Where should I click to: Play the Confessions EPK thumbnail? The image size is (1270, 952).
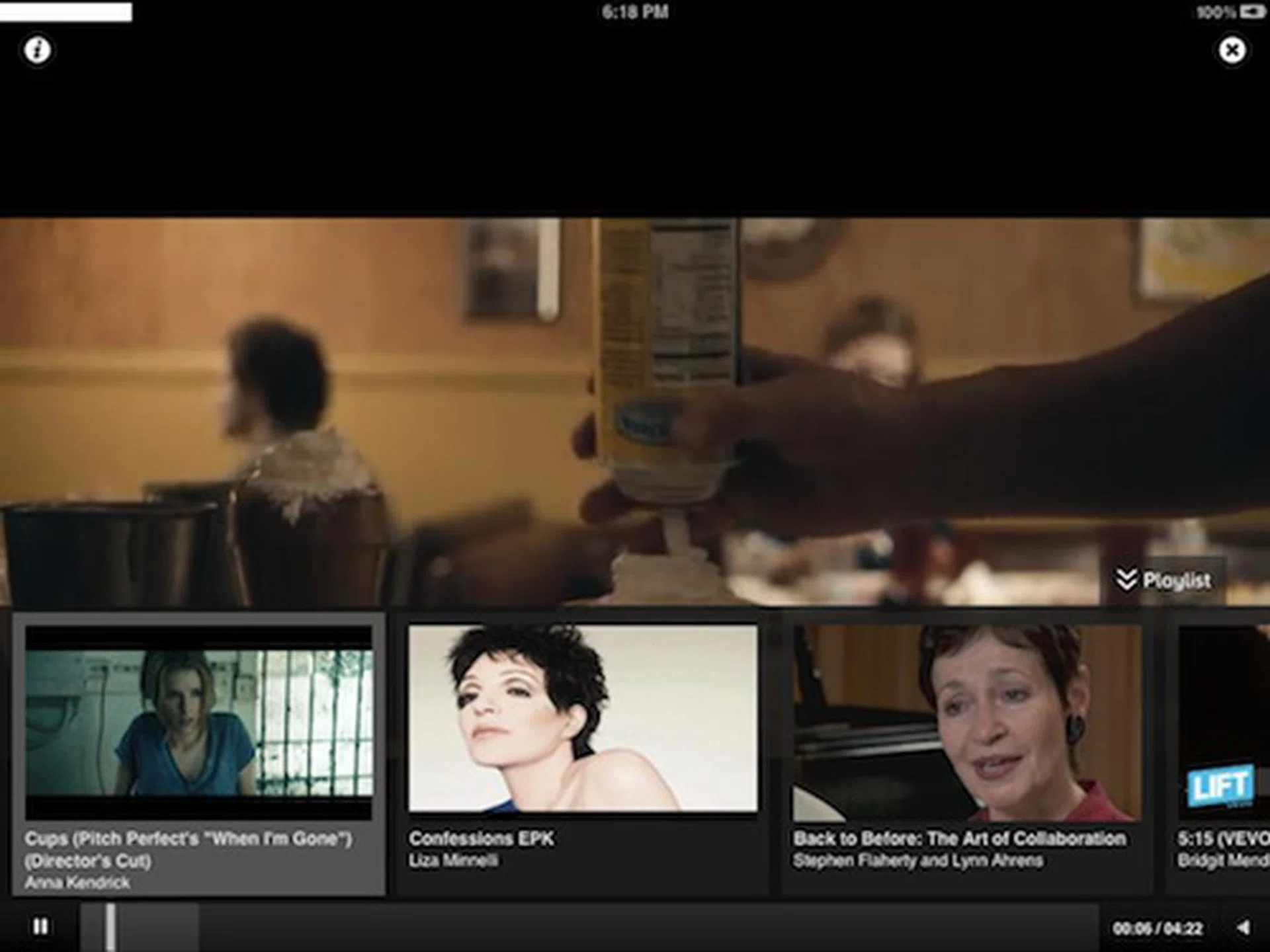coord(583,719)
